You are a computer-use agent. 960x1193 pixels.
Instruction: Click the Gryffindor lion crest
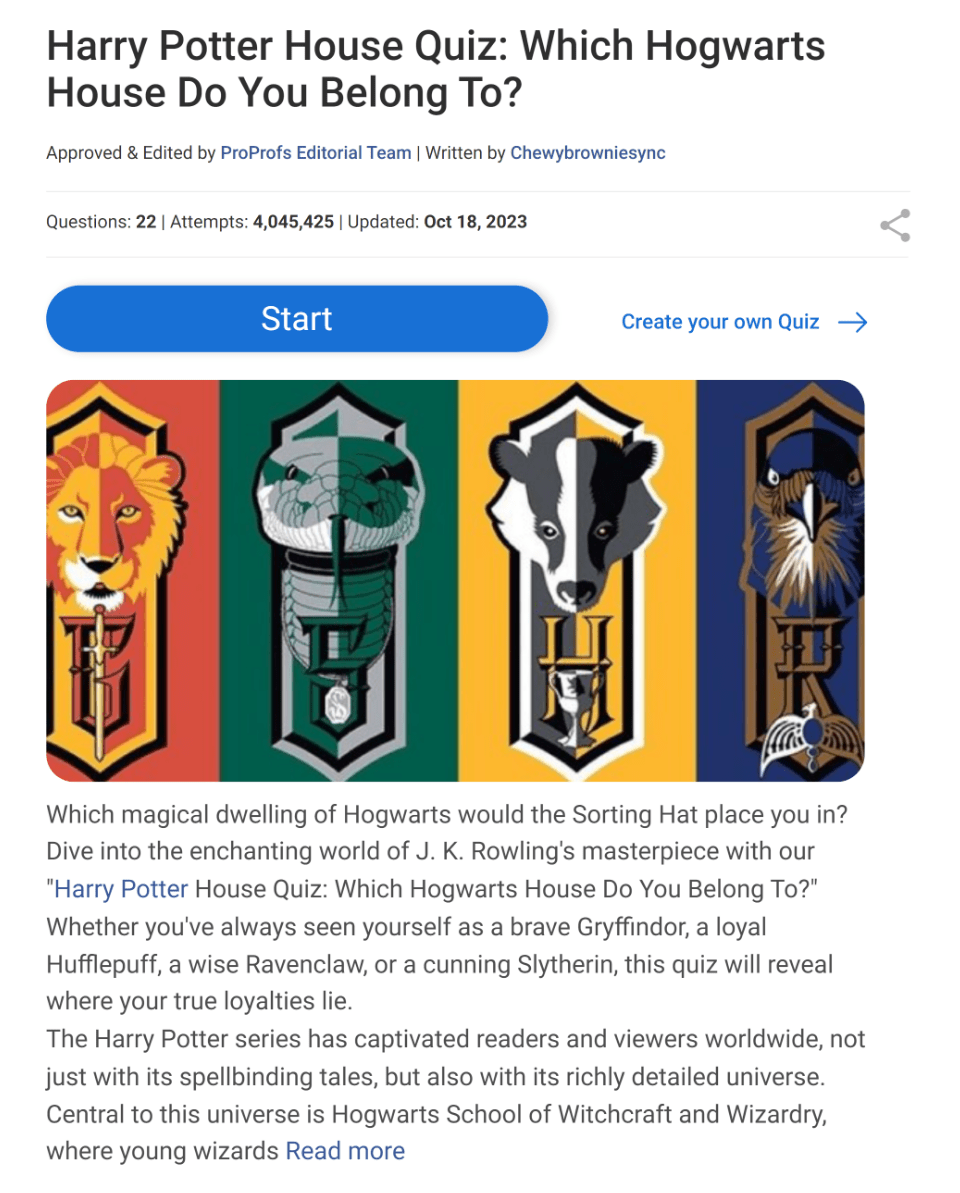tap(116, 581)
